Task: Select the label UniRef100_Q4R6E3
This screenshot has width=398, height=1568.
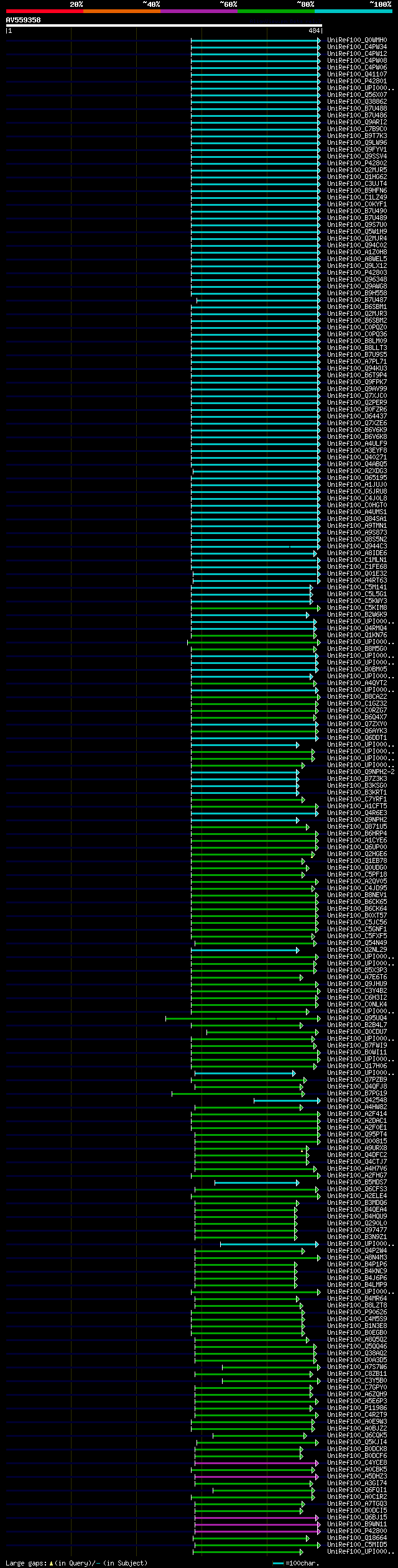Action: pyautogui.click(x=357, y=813)
